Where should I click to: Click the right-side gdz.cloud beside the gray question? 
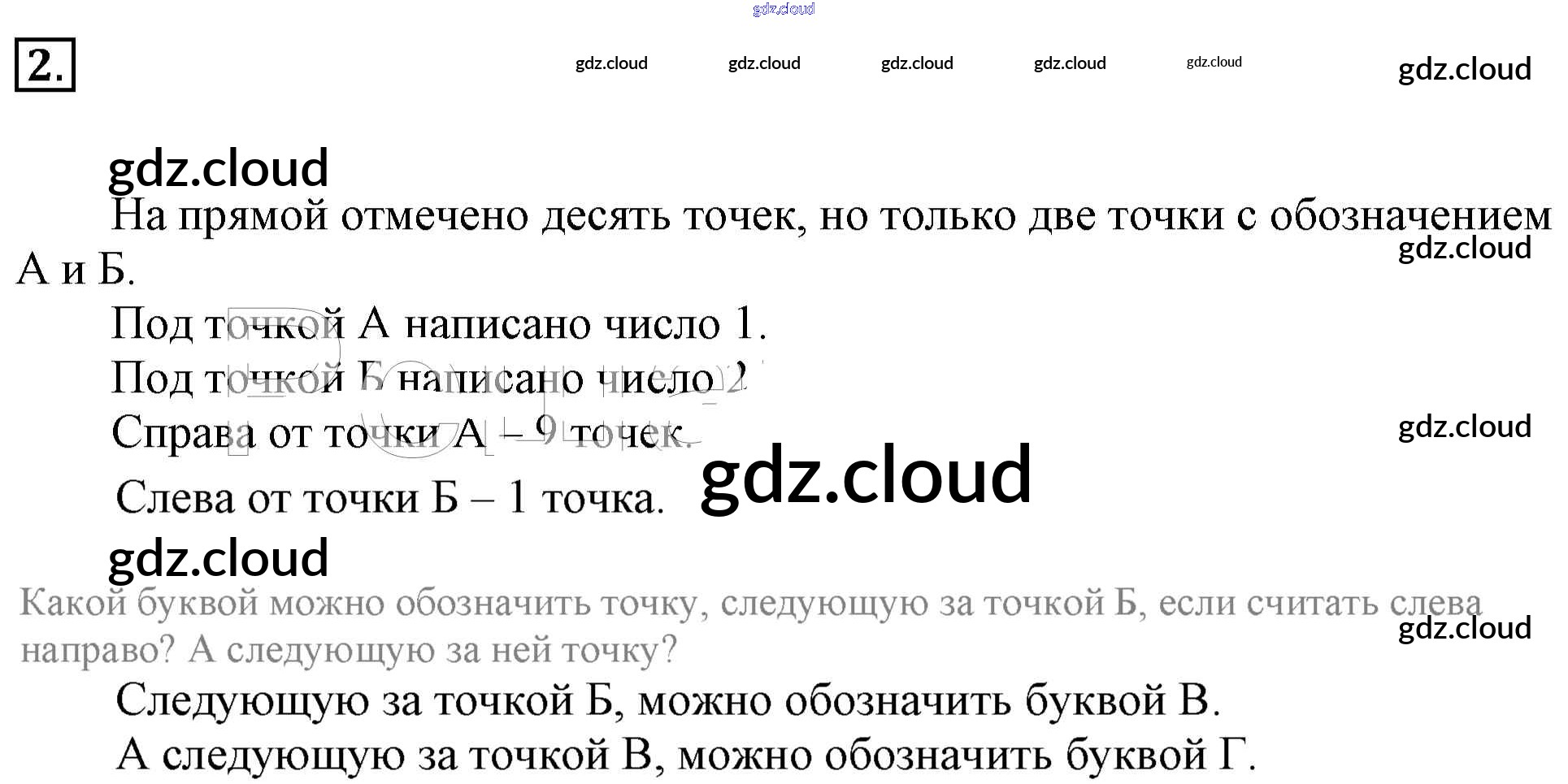point(1464,628)
